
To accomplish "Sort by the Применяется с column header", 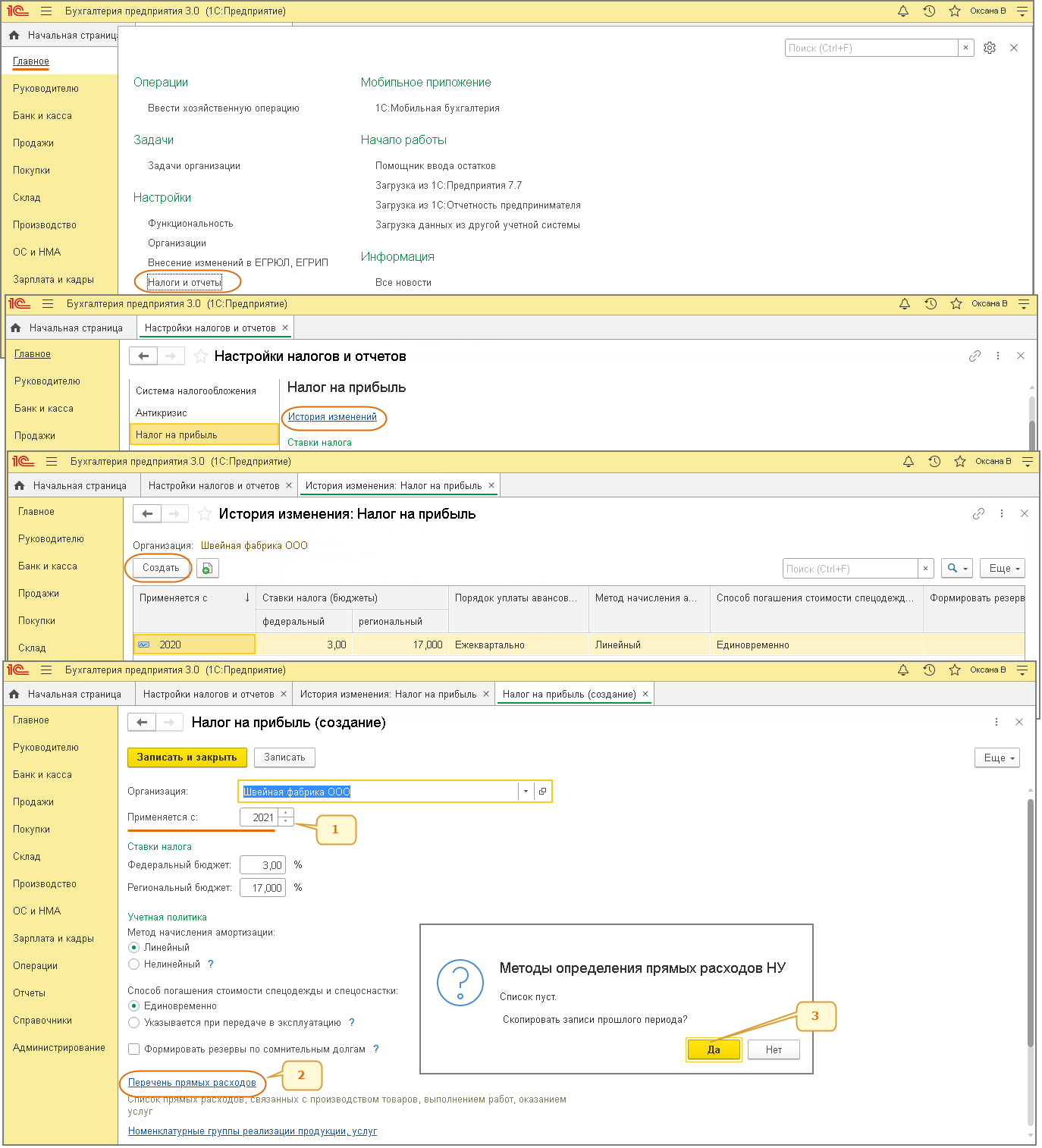I will (x=194, y=598).
